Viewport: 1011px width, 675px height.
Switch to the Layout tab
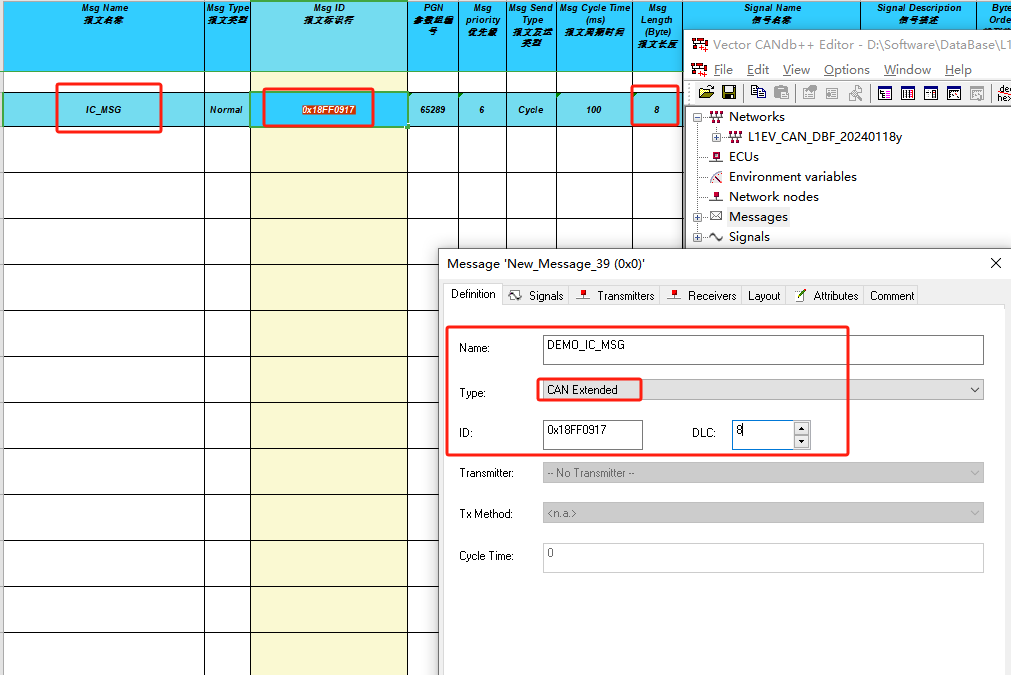pos(763,295)
